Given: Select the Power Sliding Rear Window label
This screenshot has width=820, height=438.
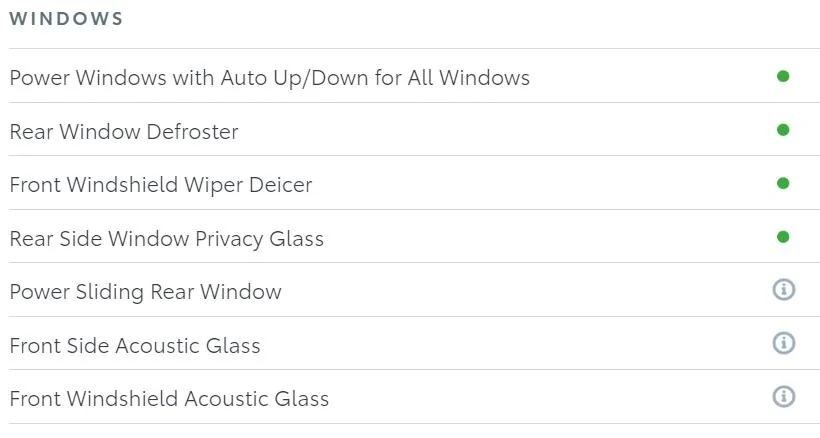Looking at the screenshot, I should [146, 292].
